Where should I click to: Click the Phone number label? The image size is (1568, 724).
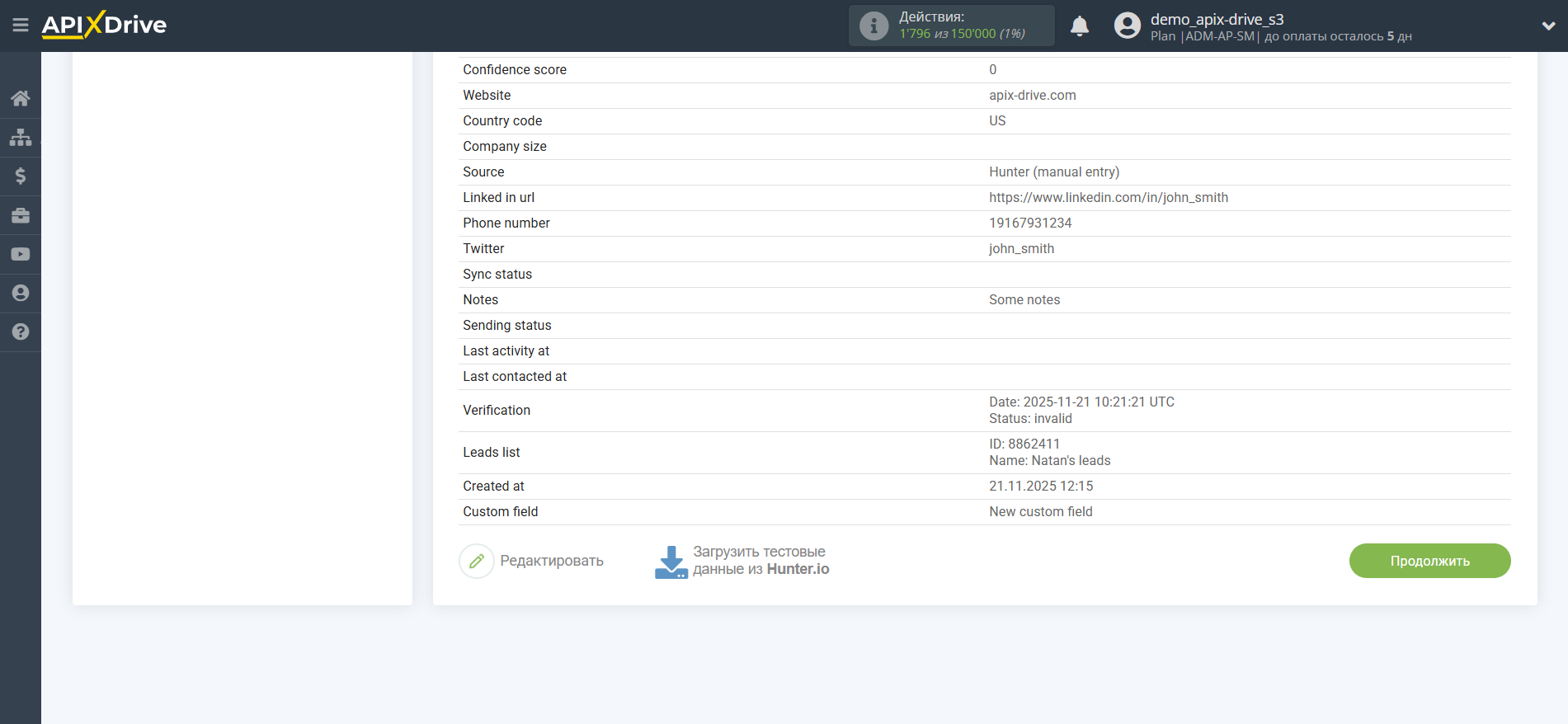(x=506, y=223)
